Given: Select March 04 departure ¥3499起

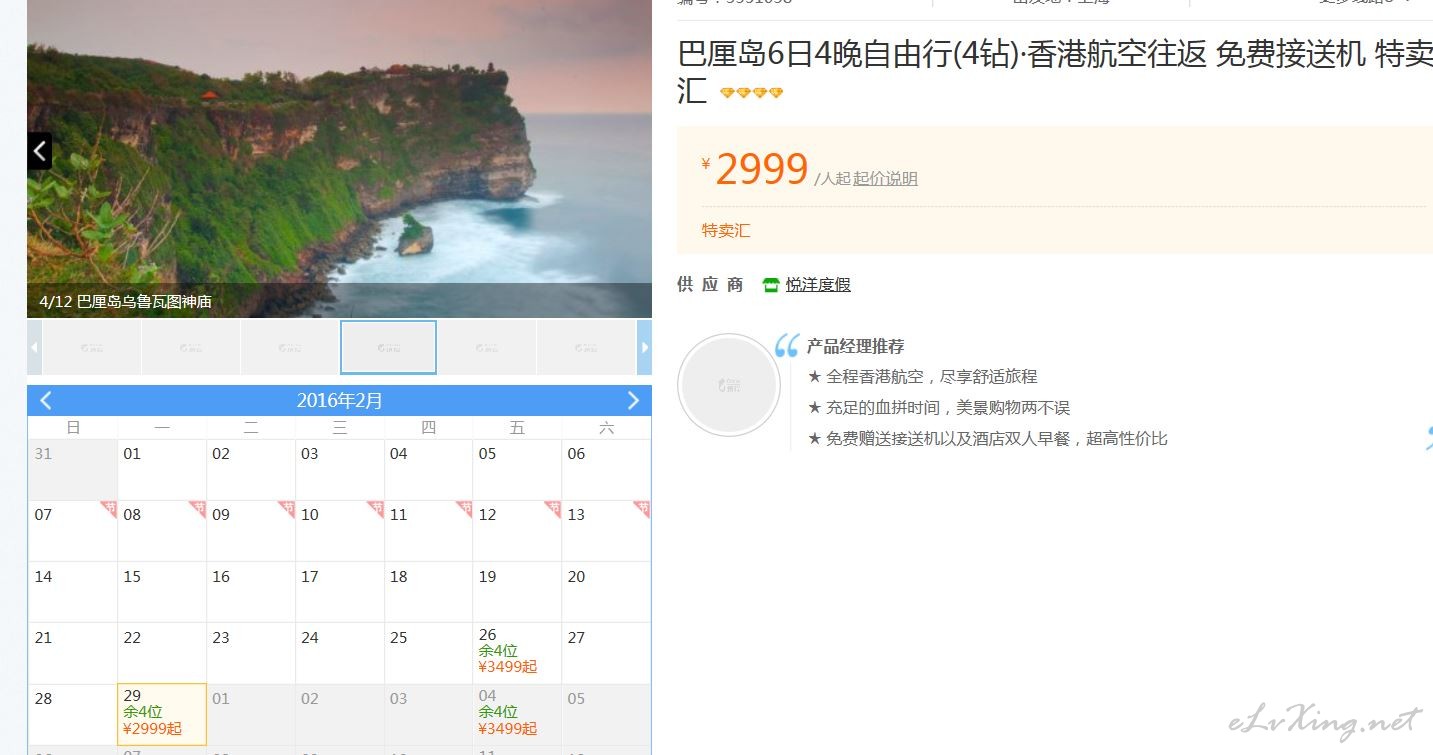Looking at the screenshot, I should (x=517, y=714).
